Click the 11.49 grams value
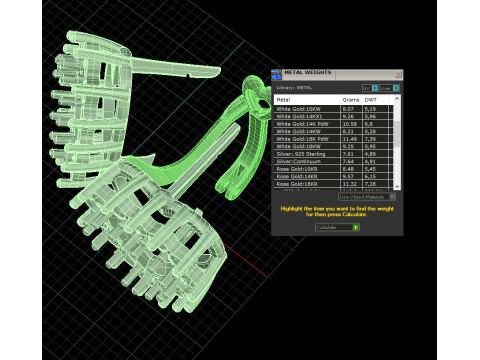 click(x=350, y=139)
